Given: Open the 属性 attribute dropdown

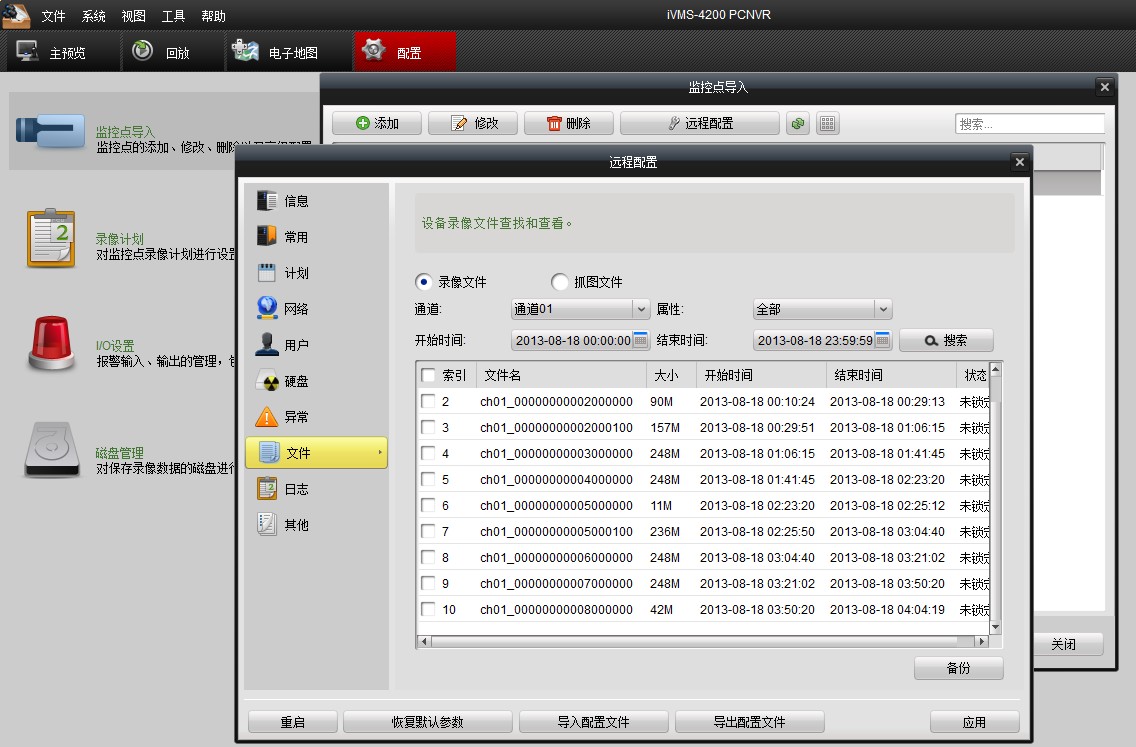Looking at the screenshot, I should click(822, 309).
